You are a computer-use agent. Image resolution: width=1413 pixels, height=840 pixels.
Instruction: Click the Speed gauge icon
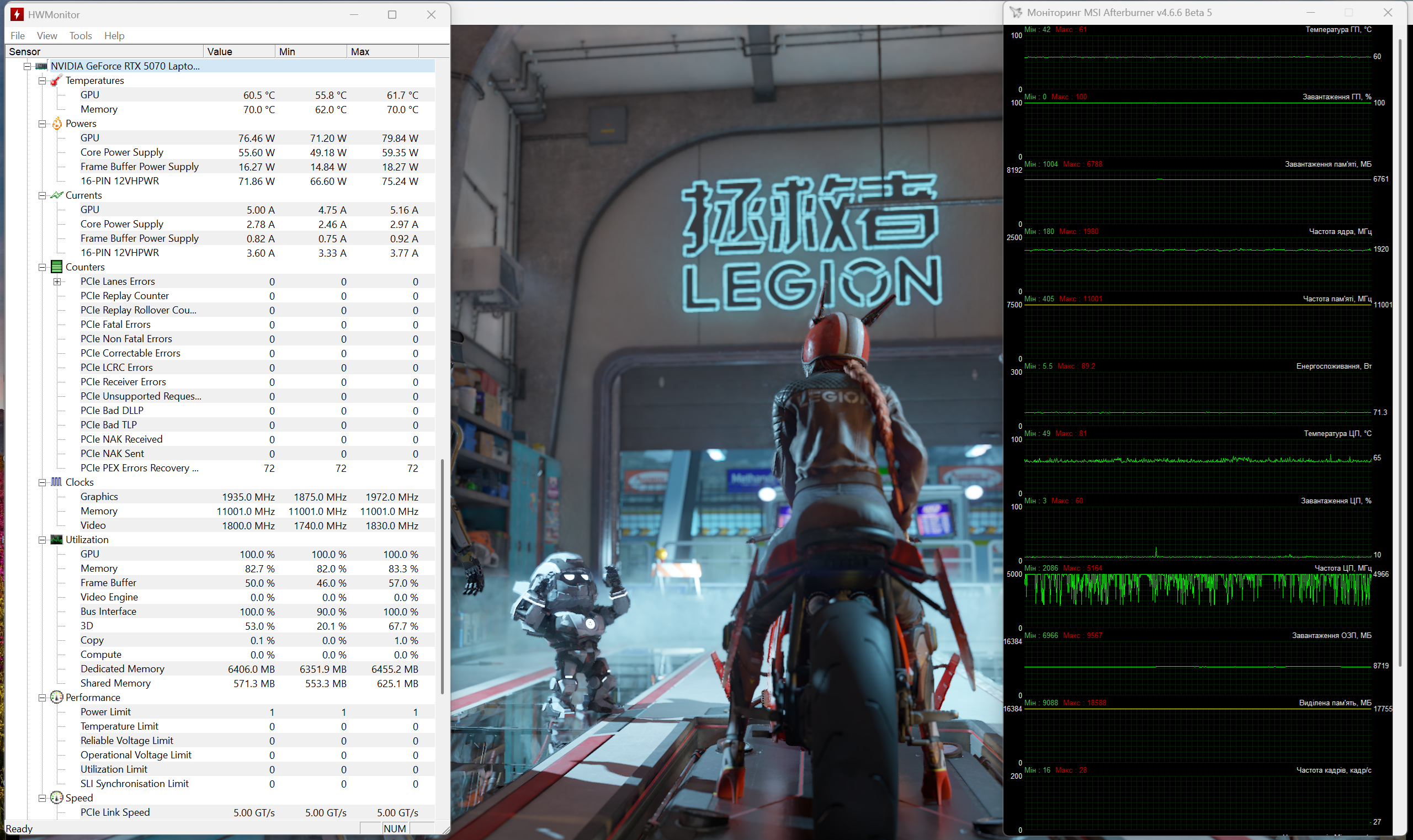click(x=57, y=798)
